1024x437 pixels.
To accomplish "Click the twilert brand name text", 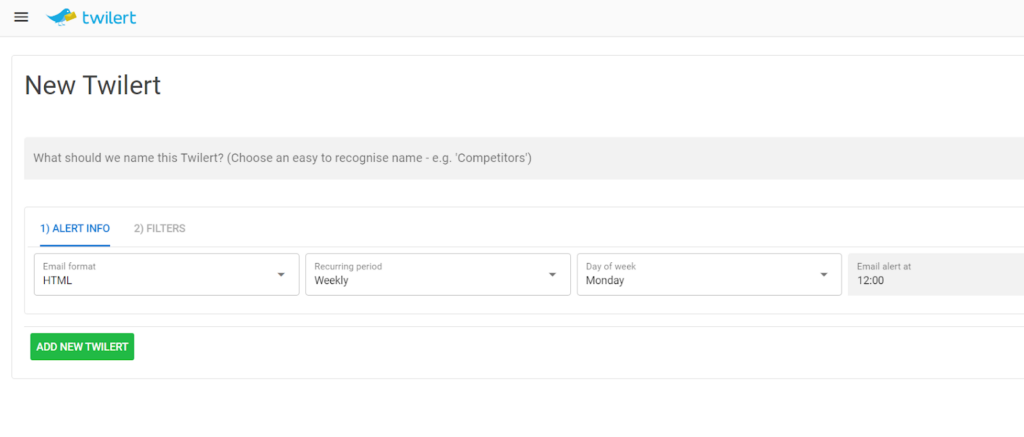I will point(110,17).
